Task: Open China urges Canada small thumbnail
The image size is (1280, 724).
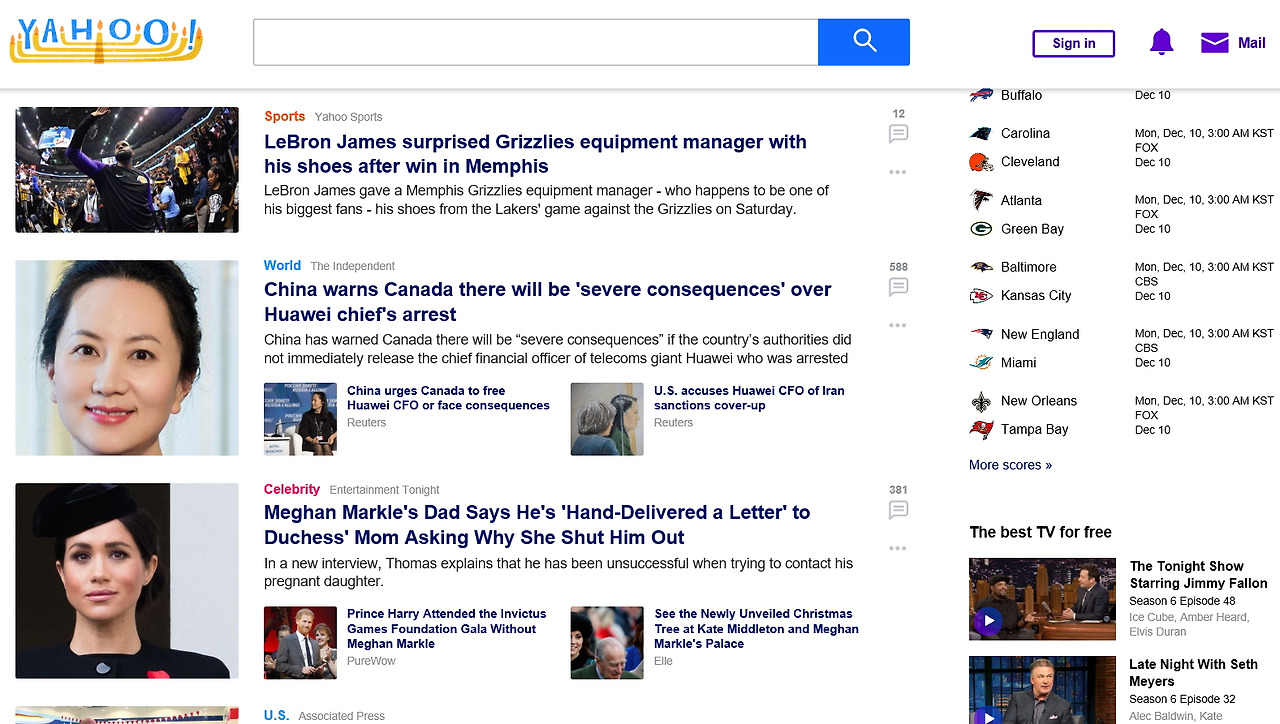Action: pyautogui.click(x=300, y=419)
